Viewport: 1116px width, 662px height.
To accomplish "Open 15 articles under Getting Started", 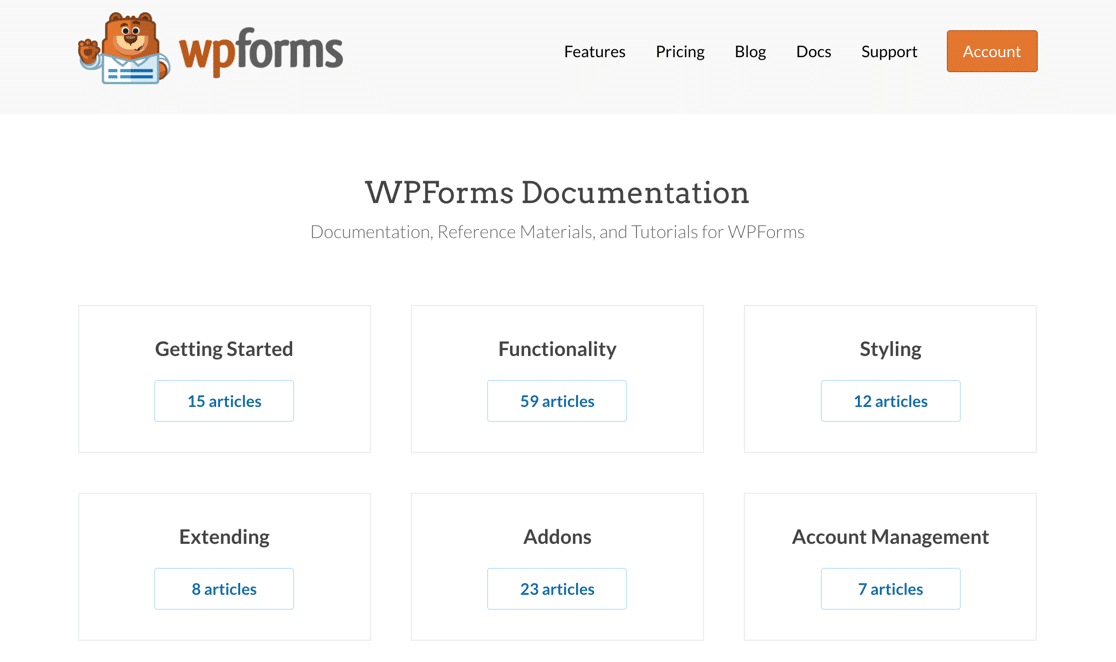I will click(x=224, y=401).
